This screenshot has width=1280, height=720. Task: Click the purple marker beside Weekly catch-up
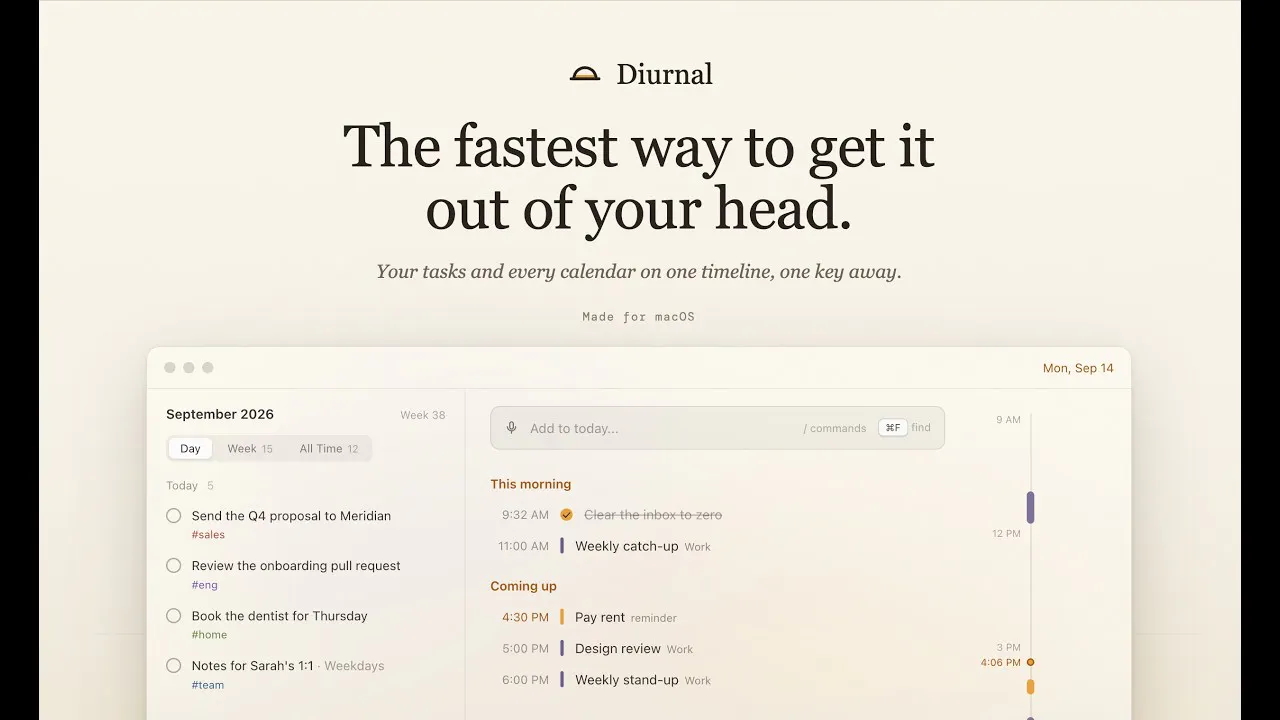(562, 546)
